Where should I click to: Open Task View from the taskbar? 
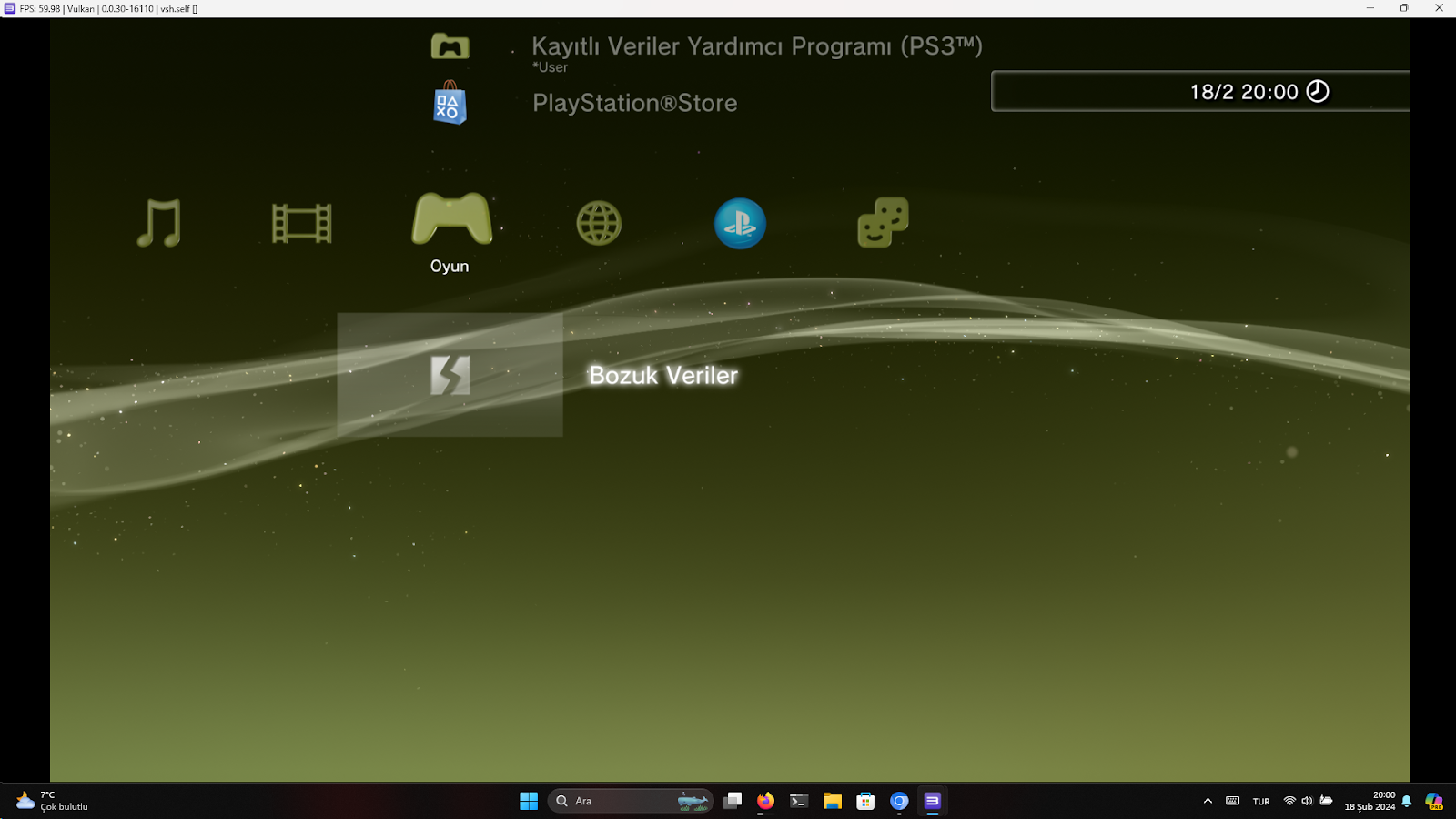[733, 801]
